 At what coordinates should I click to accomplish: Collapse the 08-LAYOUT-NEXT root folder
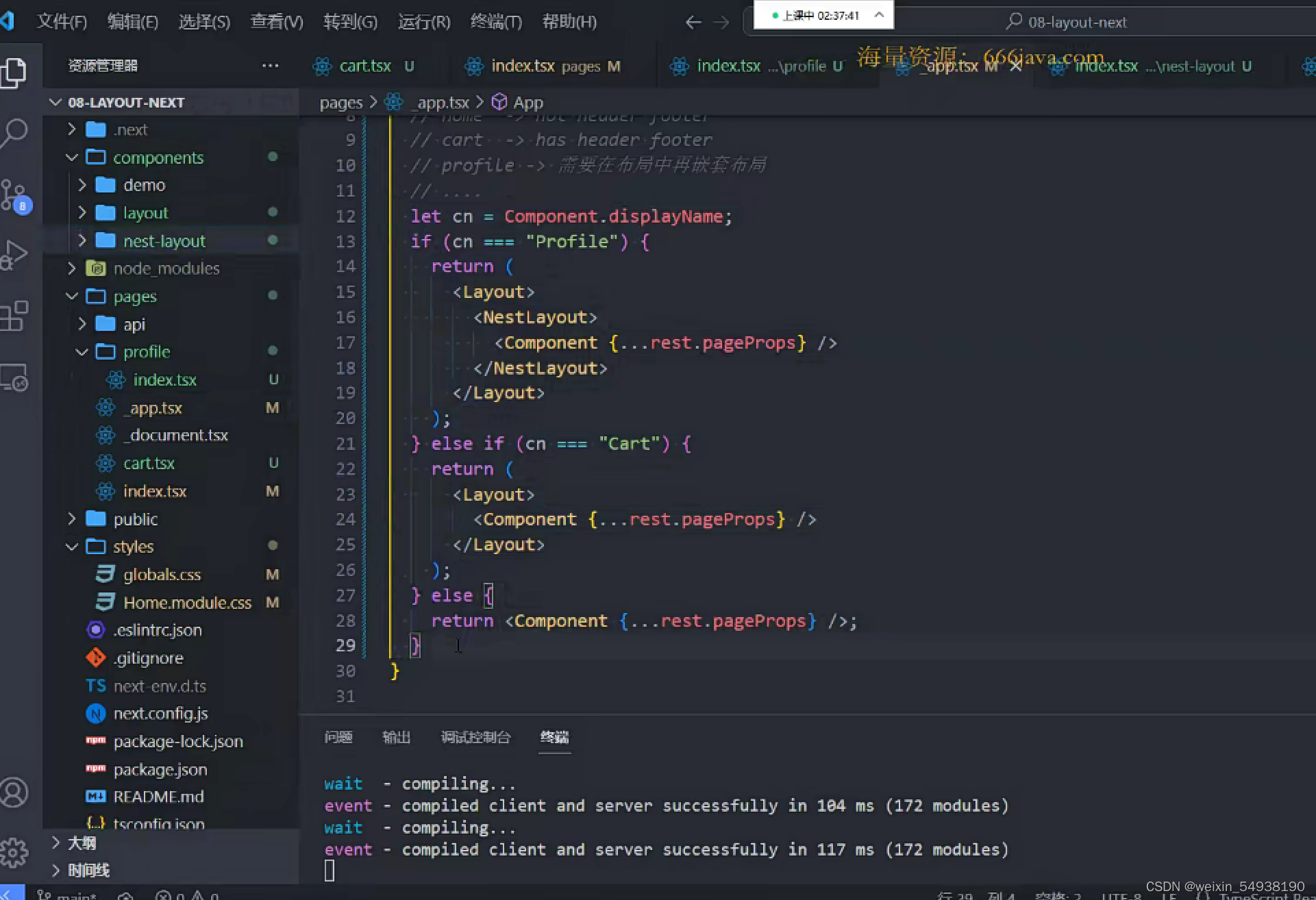[55, 102]
